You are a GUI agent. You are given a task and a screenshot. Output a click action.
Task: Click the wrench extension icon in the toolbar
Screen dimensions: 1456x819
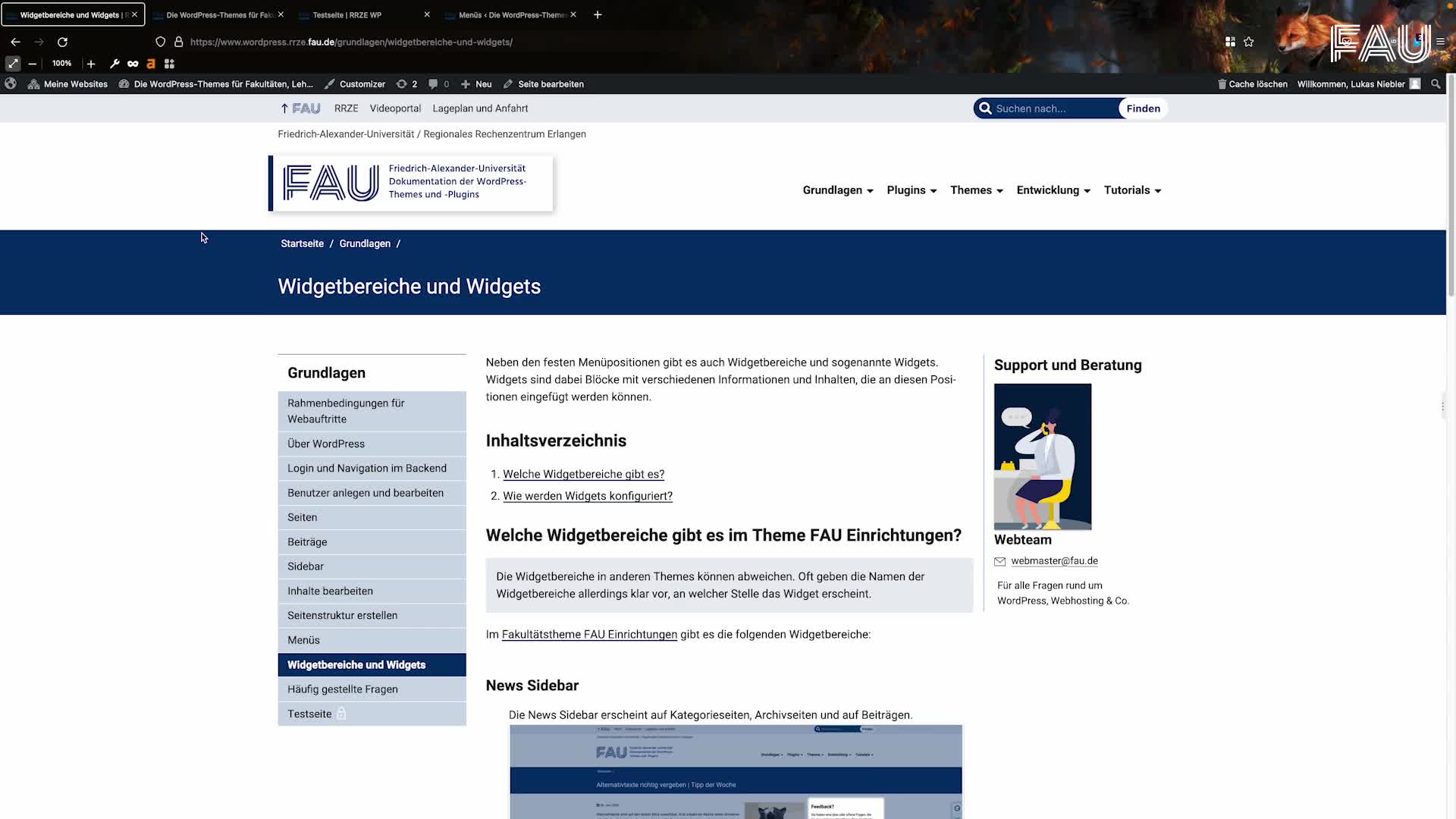click(x=115, y=64)
